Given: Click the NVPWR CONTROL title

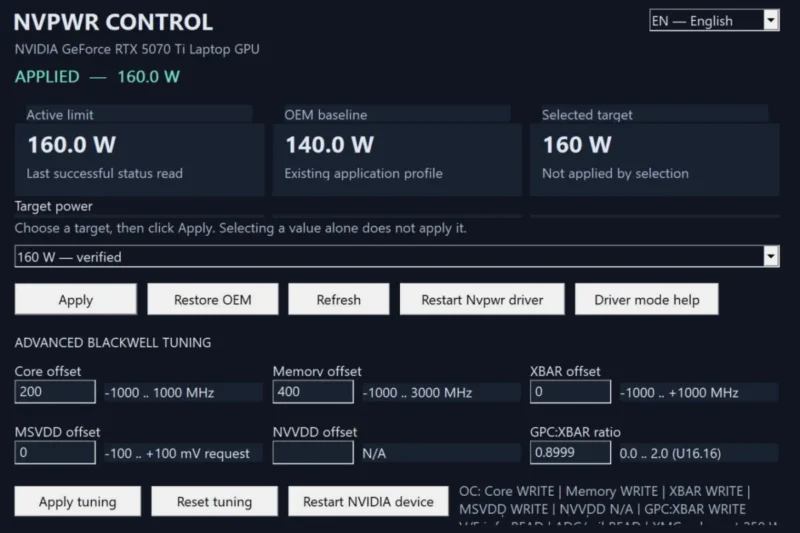Looking at the screenshot, I should tap(113, 22).
